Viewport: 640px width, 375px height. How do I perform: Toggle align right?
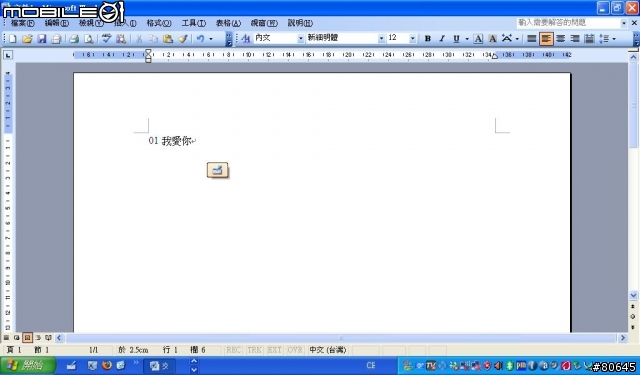(575, 39)
